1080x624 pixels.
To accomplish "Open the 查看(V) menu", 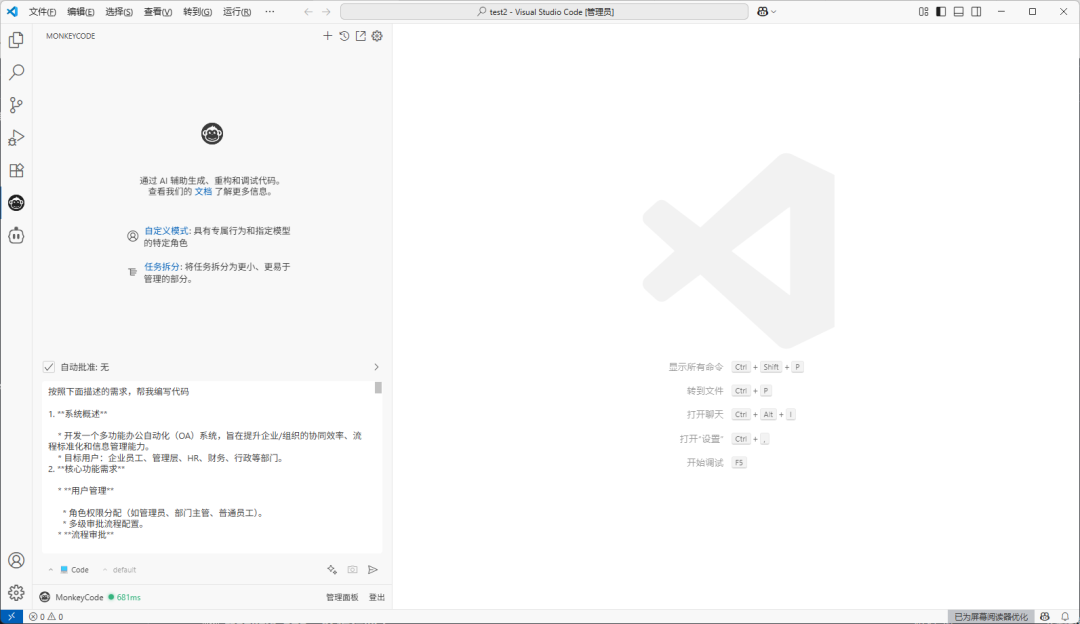I will pos(158,12).
